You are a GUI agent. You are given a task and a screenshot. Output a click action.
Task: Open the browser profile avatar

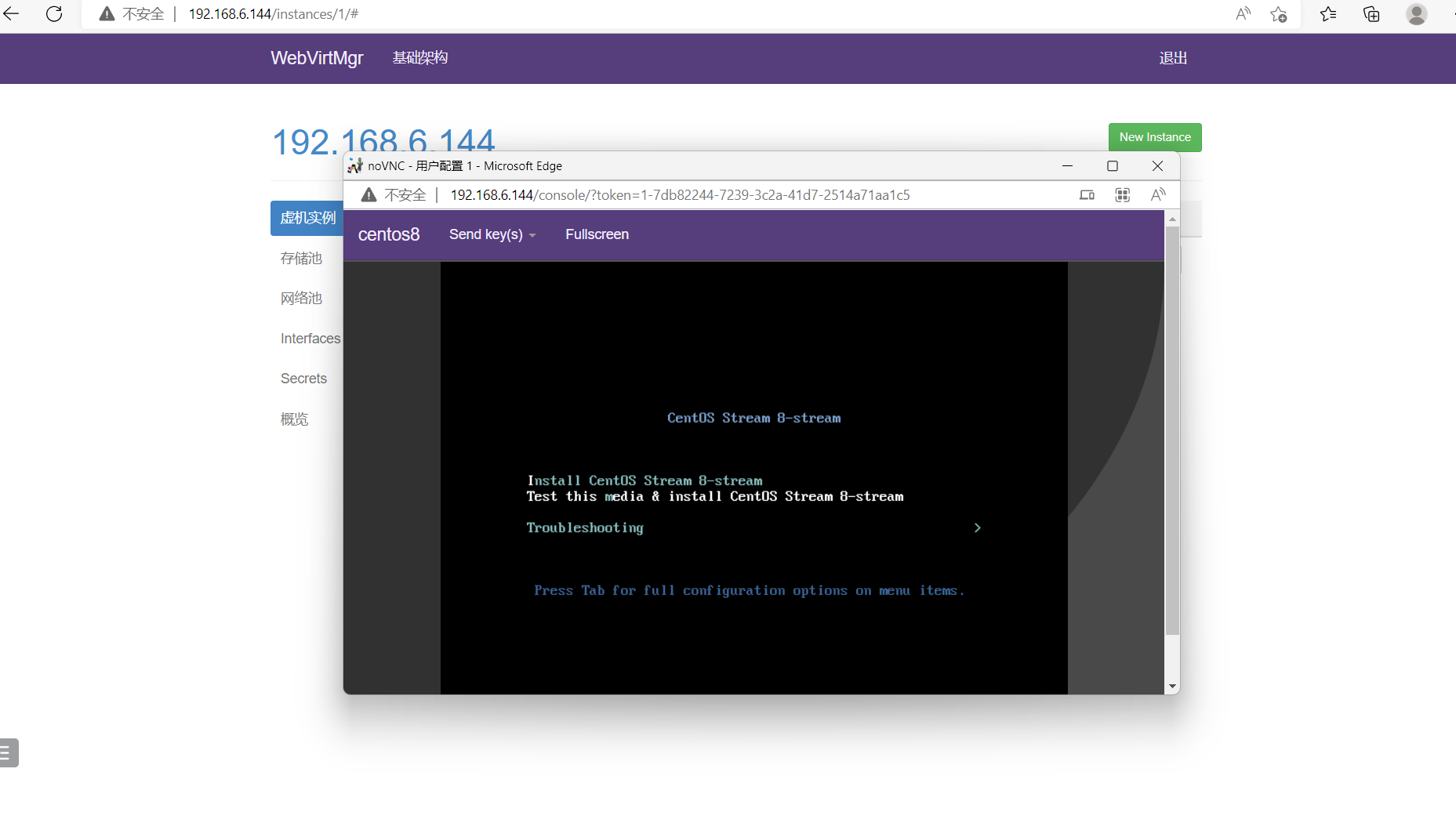pyautogui.click(x=1416, y=14)
